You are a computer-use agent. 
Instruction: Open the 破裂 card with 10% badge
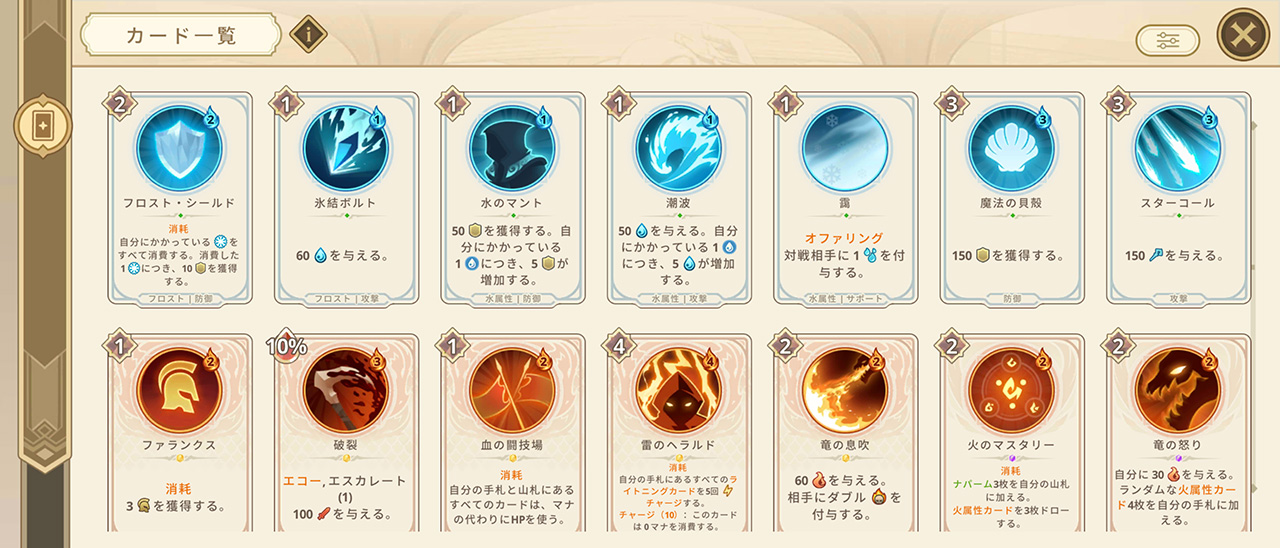click(344, 440)
